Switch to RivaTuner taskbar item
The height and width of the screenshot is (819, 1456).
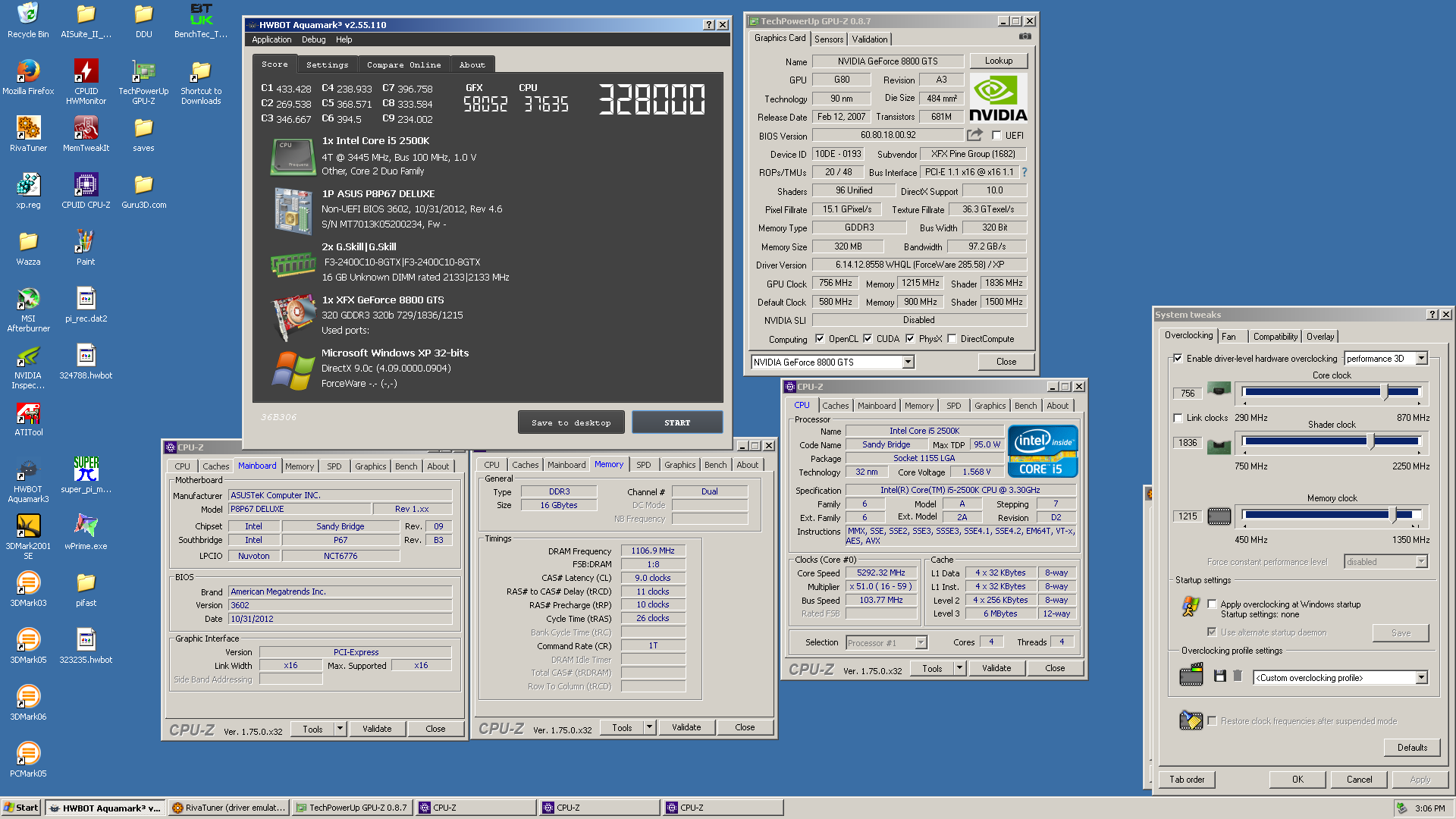coord(228,808)
